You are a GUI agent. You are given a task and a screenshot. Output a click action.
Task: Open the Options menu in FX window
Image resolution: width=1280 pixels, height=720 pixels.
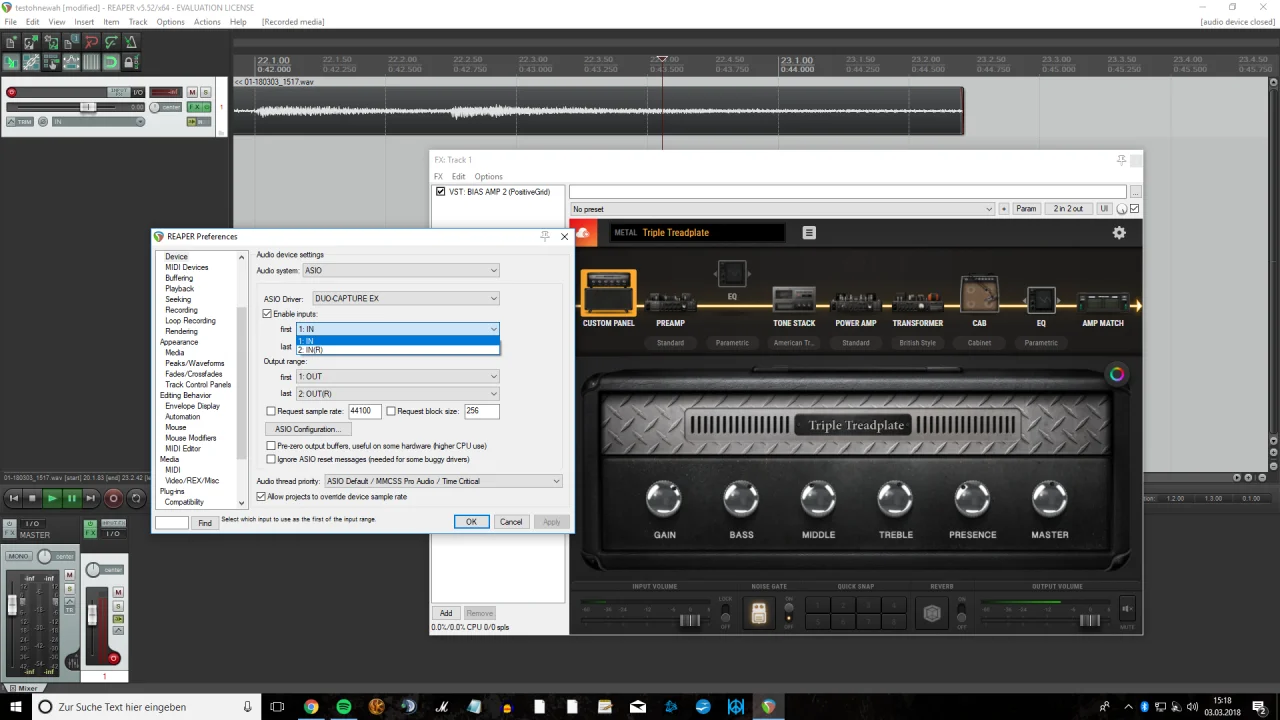point(488,176)
